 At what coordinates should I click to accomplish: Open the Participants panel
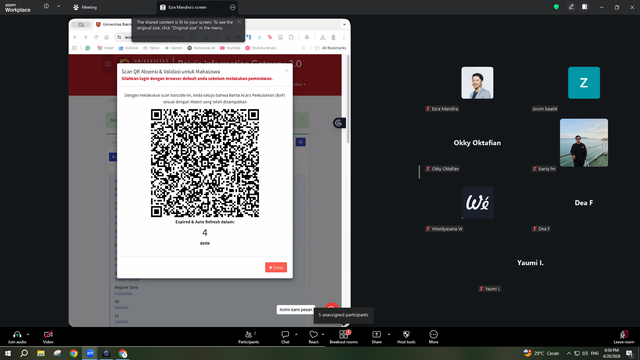249,337
